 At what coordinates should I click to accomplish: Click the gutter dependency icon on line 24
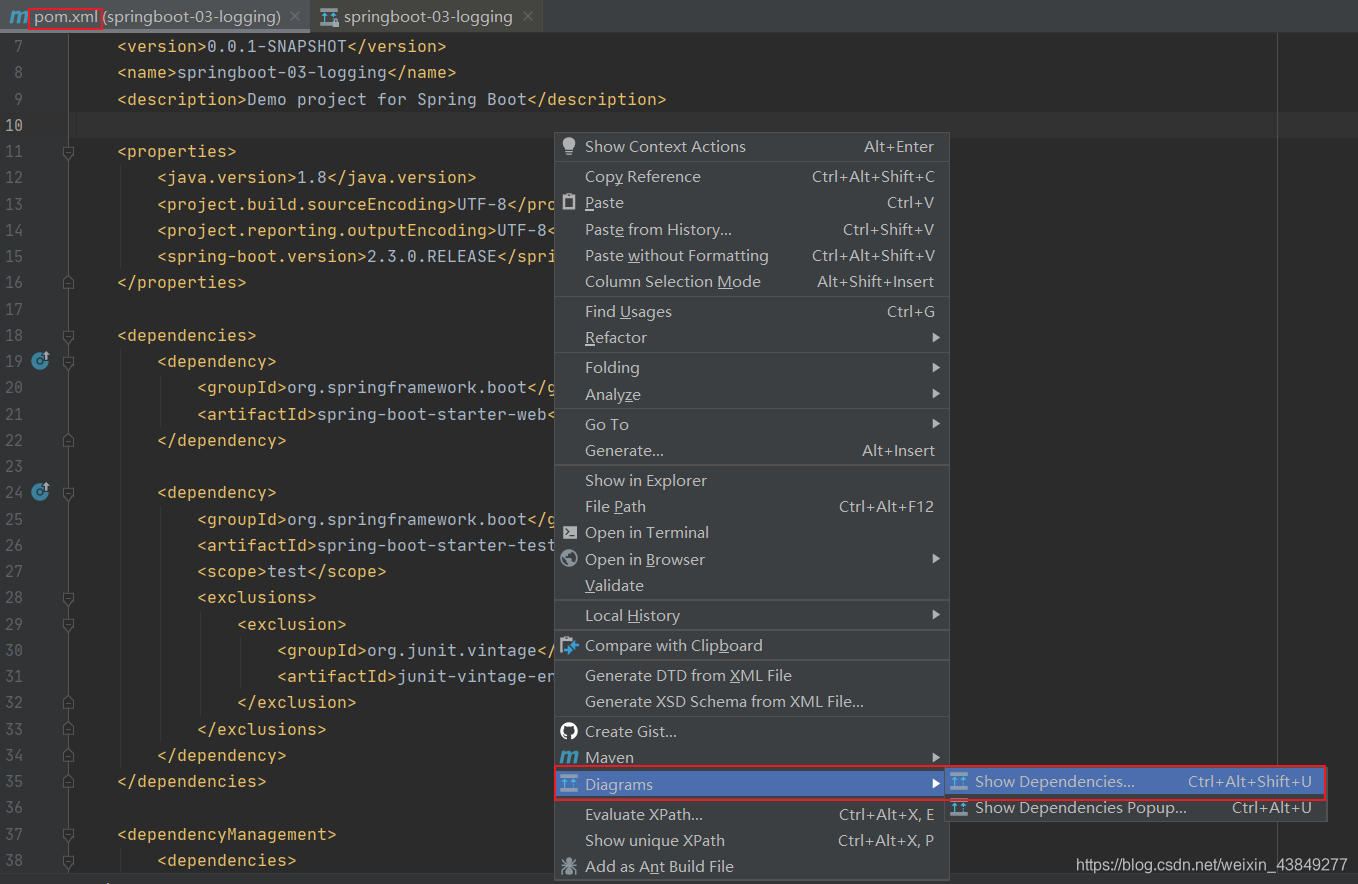click(x=40, y=492)
